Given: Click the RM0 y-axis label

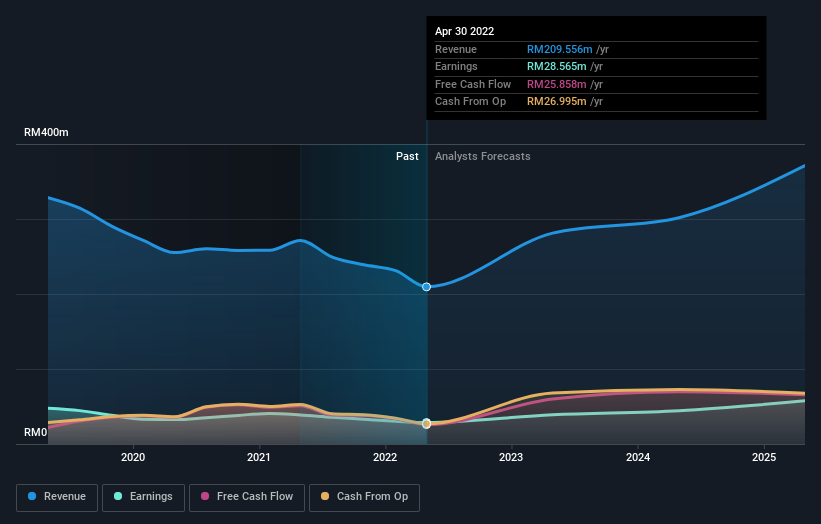Looking at the screenshot, I should coord(36,432).
